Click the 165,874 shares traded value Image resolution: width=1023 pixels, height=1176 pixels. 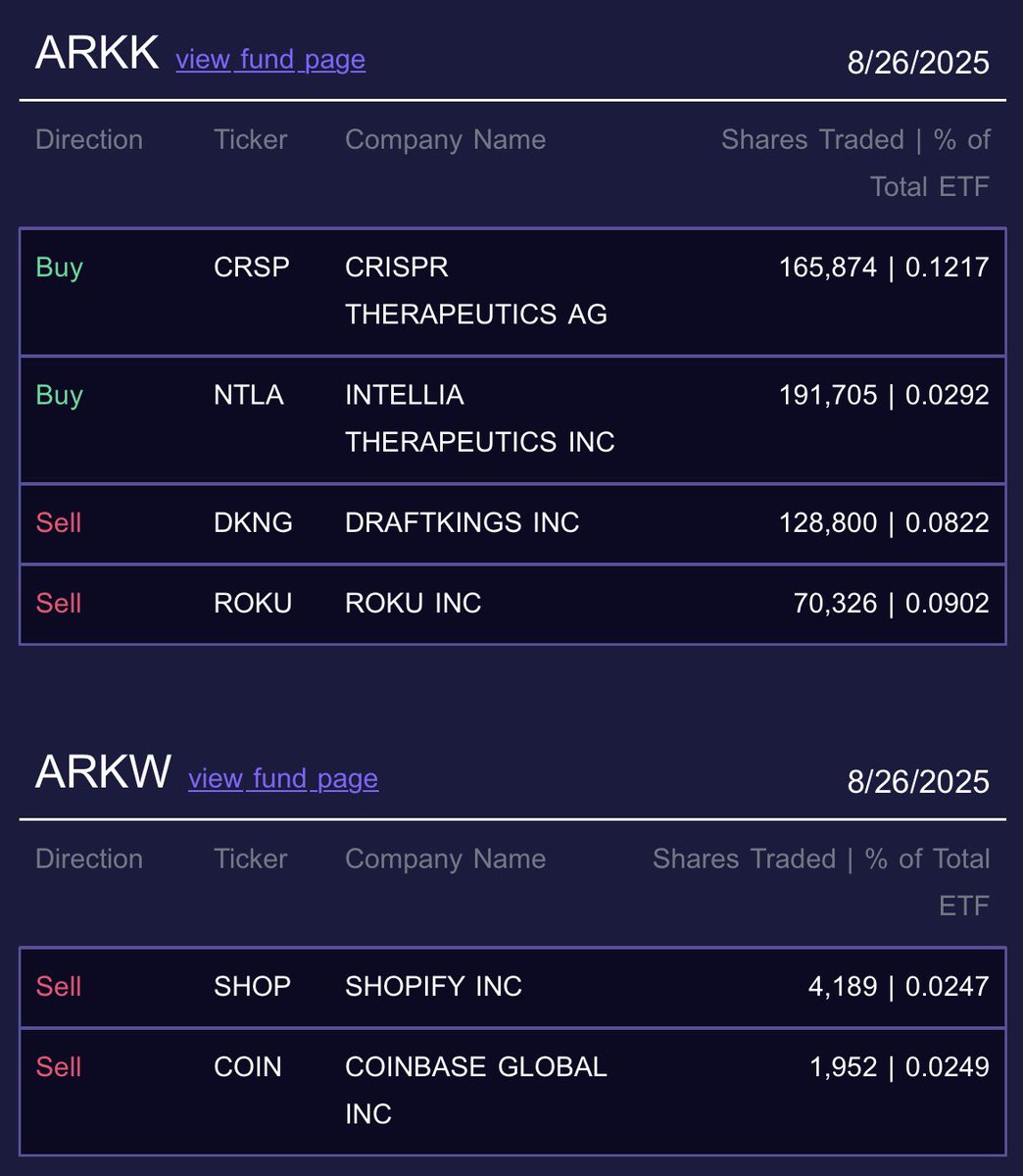[827, 268]
